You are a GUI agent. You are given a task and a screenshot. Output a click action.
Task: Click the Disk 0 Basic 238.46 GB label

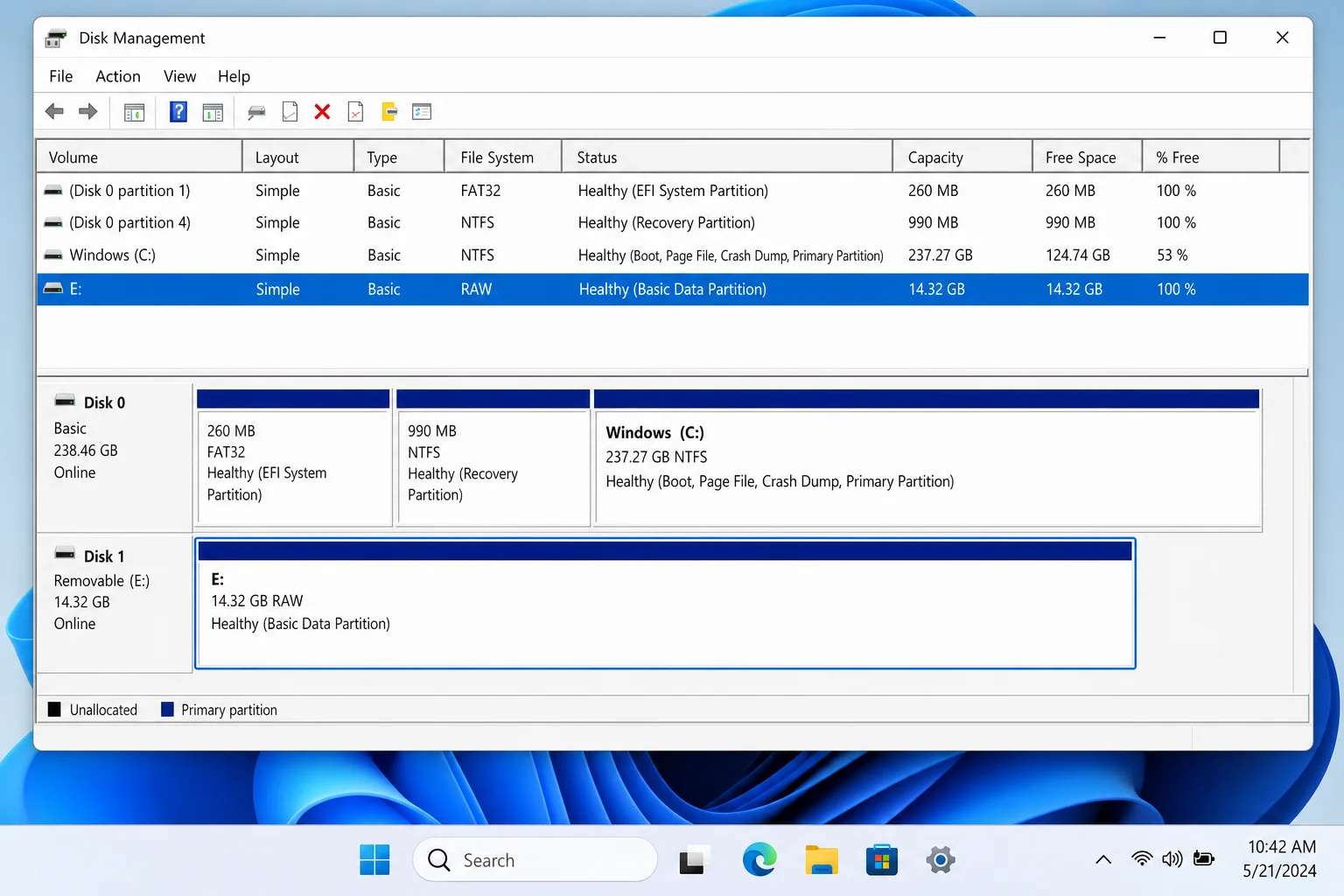point(115,457)
